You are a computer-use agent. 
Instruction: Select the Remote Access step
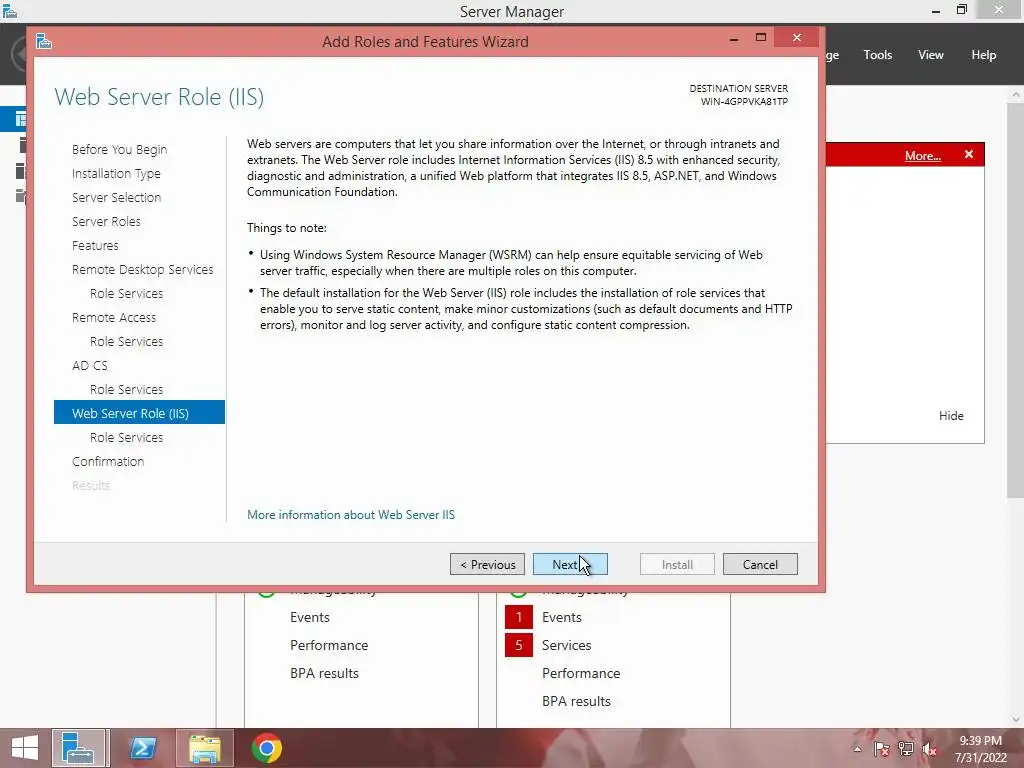[114, 317]
